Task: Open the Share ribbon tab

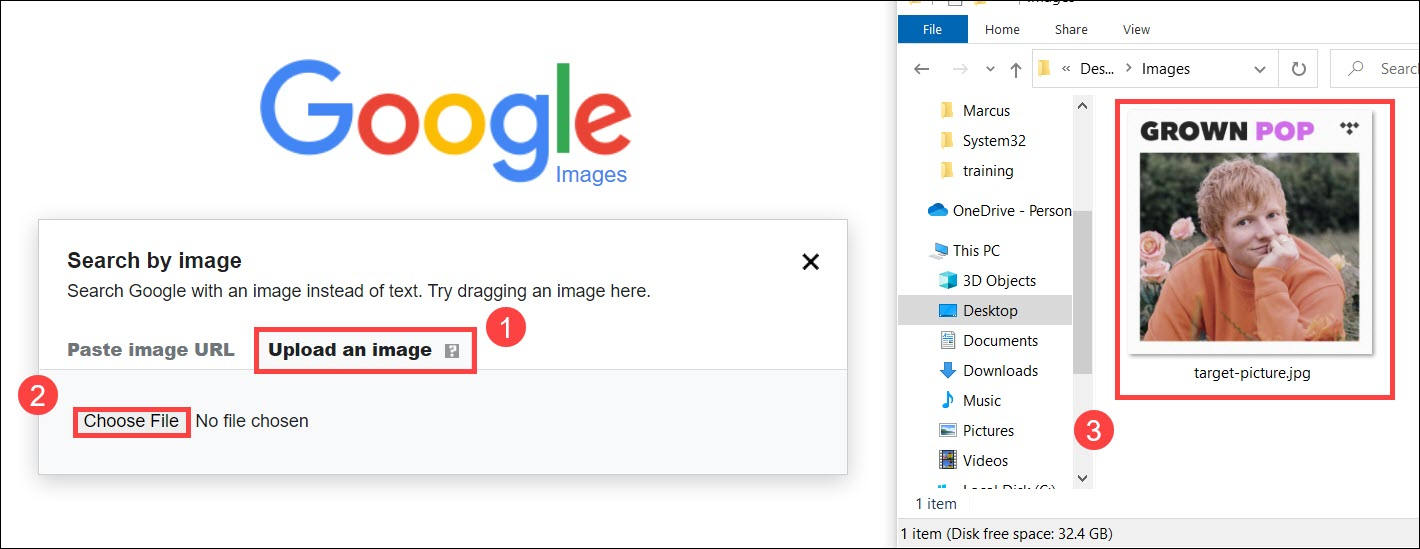Action: pos(1071,29)
